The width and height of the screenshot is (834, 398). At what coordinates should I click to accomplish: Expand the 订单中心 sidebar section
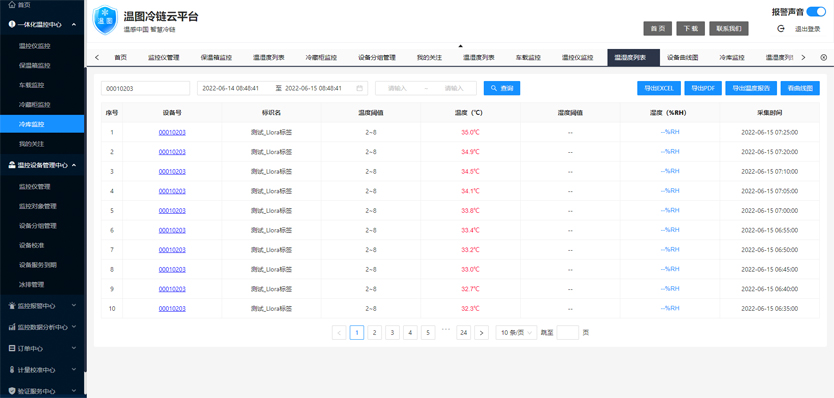pos(73,349)
